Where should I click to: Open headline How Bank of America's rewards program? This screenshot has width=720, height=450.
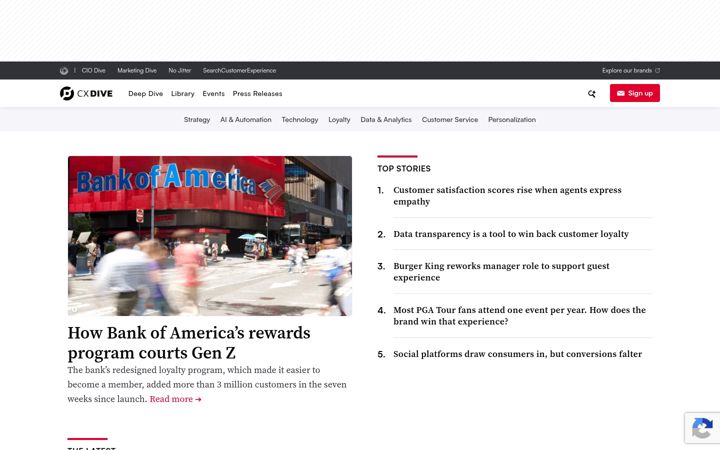189,343
